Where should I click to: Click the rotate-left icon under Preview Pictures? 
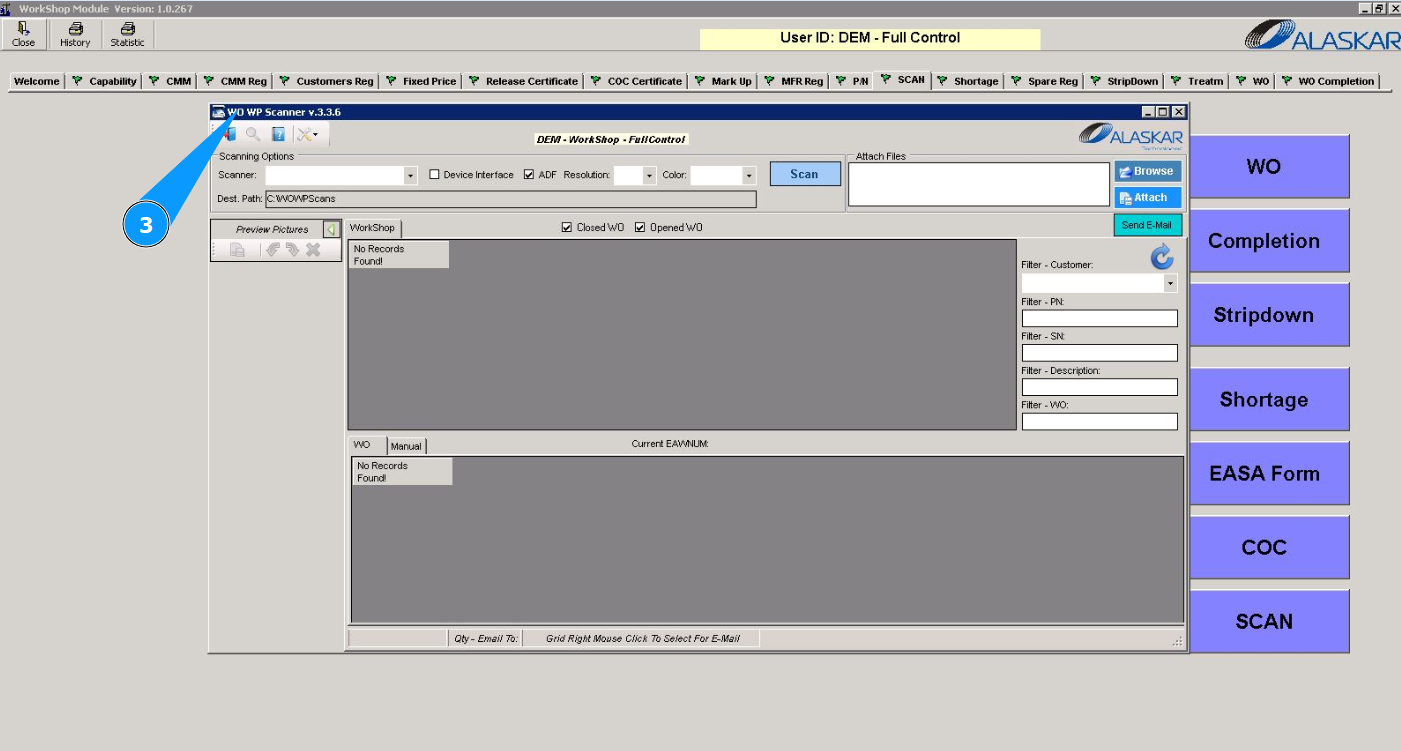[272, 250]
